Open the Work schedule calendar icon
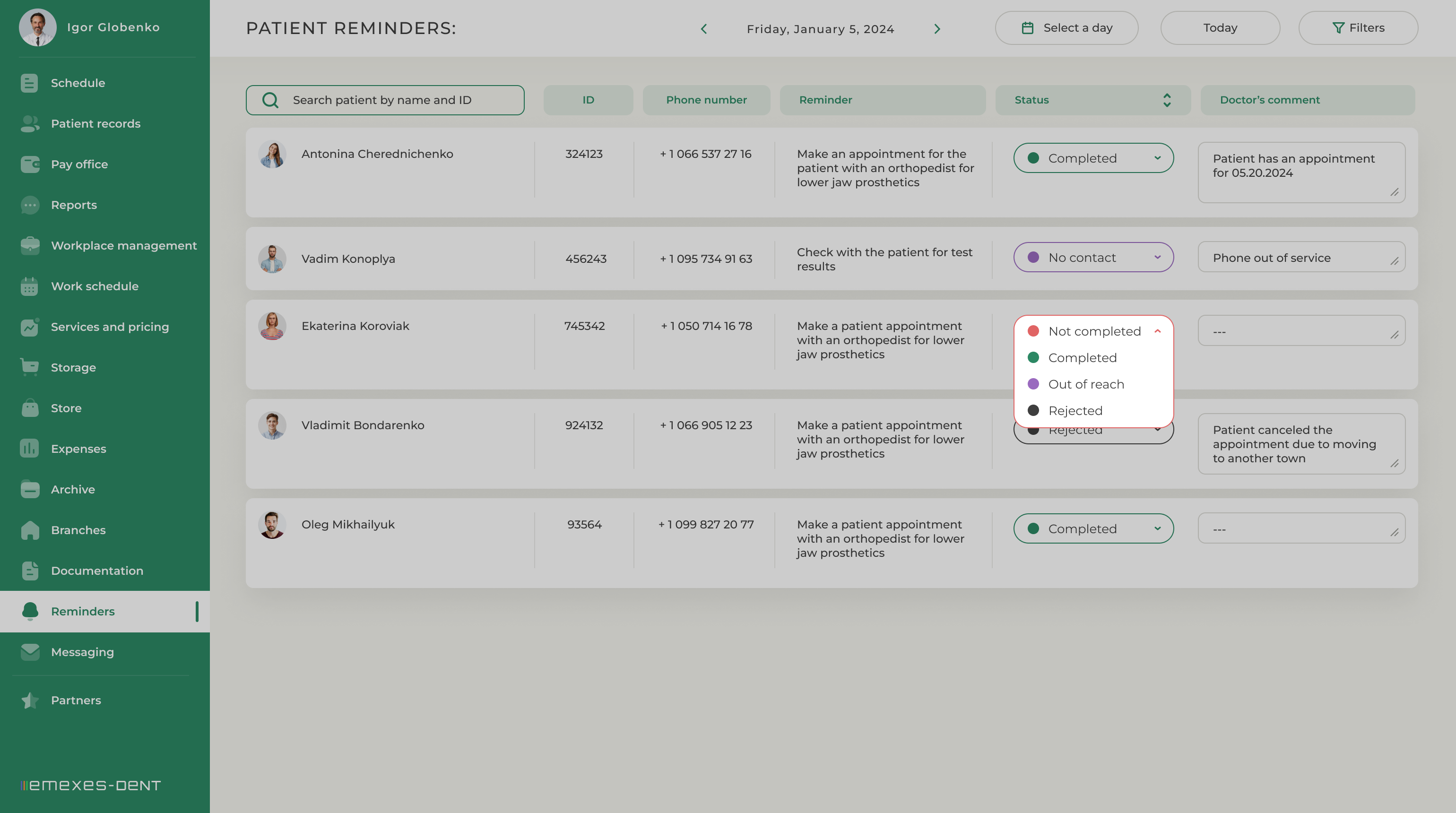Viewport: 1456px width, 813px height. coord(29,286)
